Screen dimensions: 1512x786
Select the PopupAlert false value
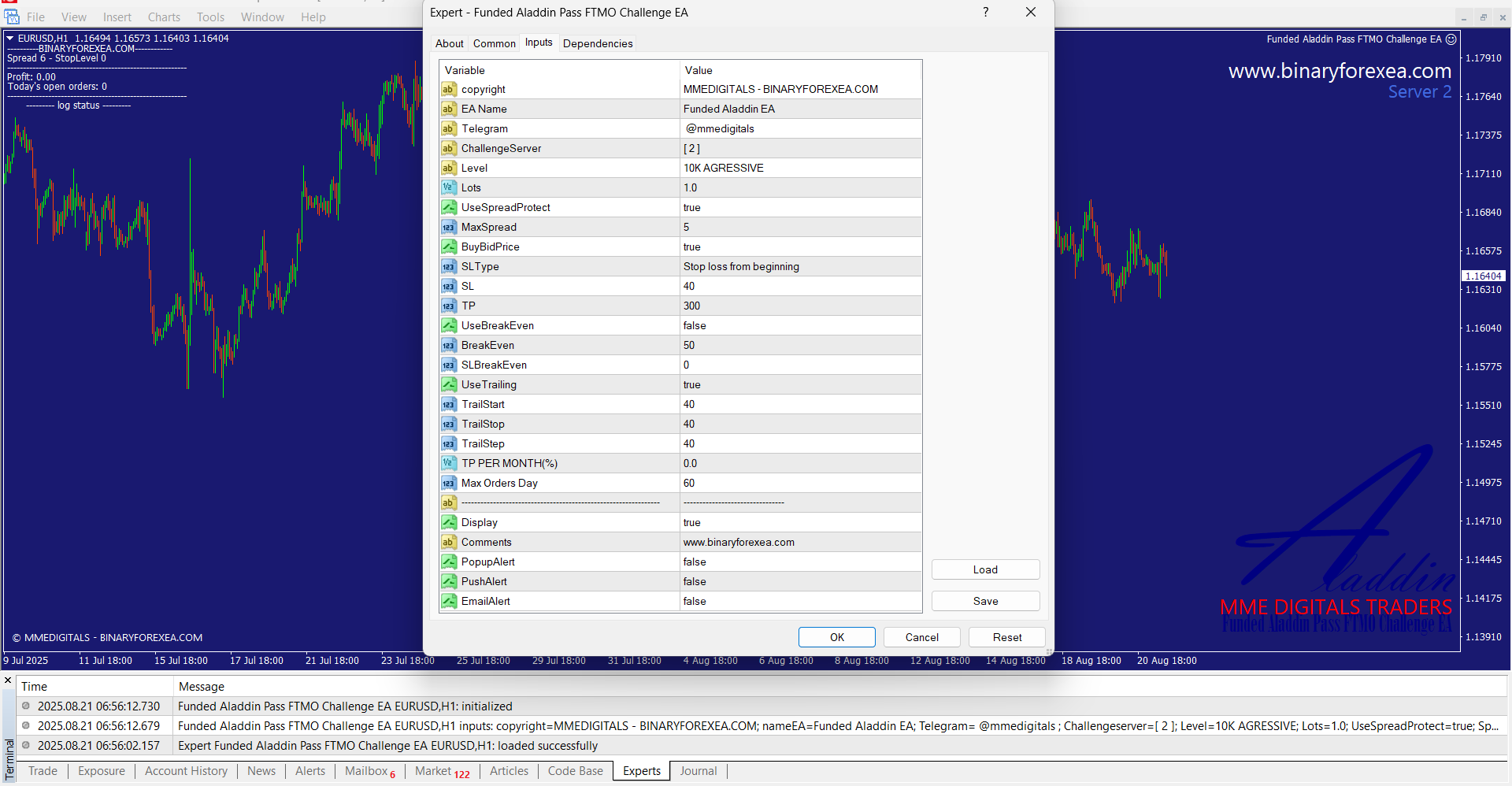click(x=801, y=562)
